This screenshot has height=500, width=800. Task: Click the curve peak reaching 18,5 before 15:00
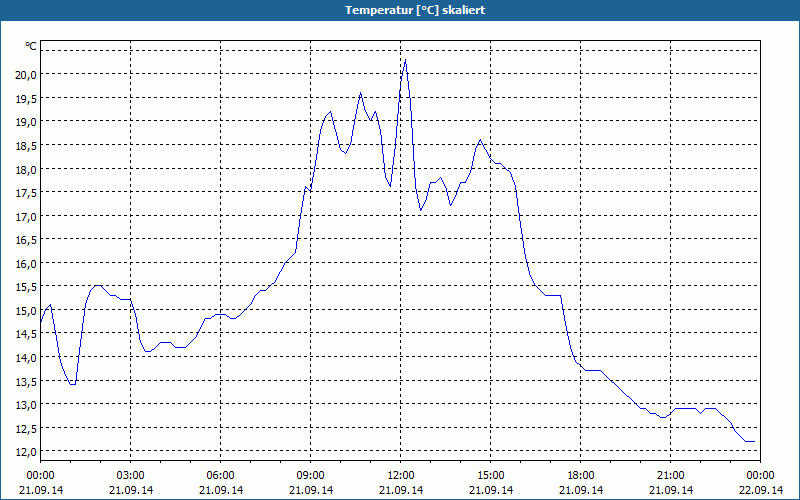click(480, 140)
